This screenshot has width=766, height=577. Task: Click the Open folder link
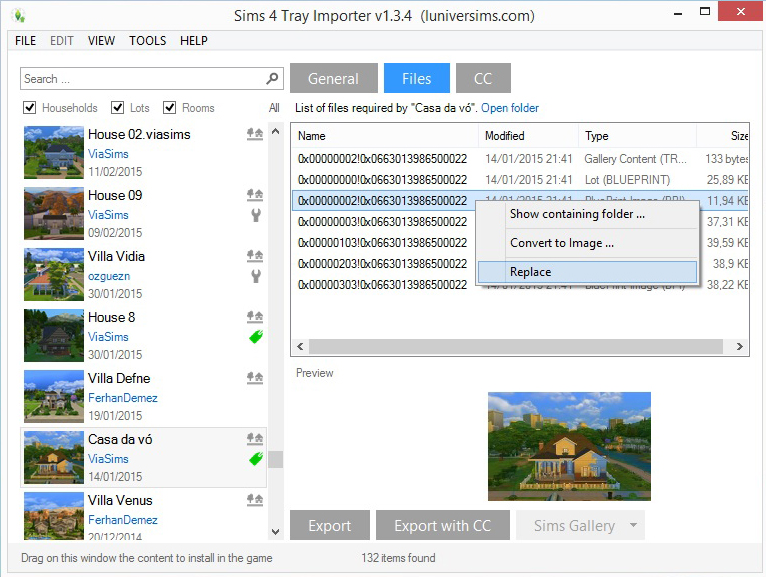coord(510,107)
